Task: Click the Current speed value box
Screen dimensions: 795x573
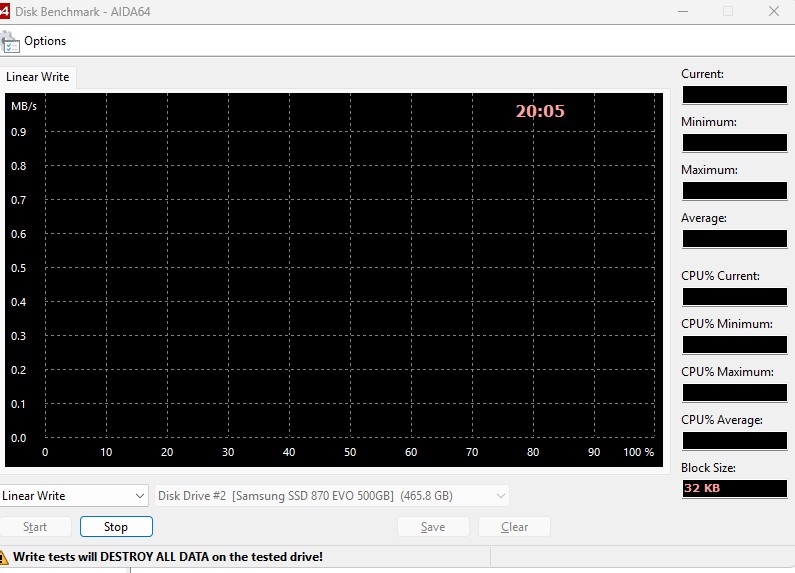Action: click(x=735, y=95)
